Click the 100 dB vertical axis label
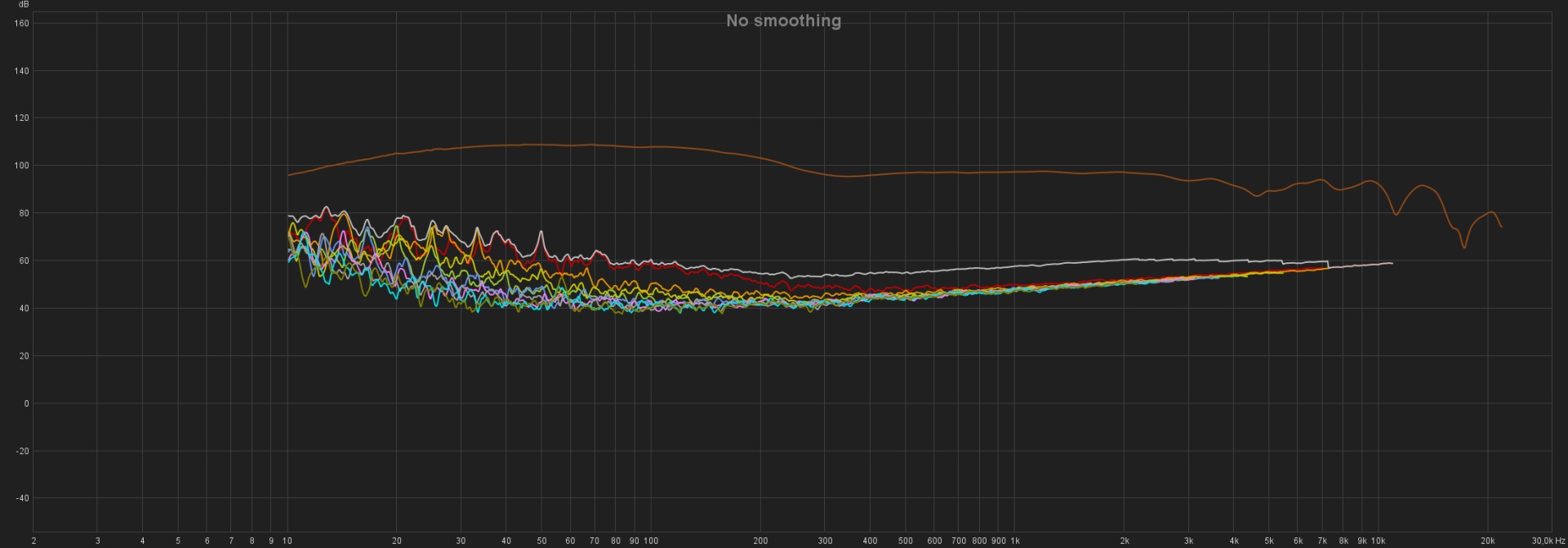Viewport: 1568px width, 548px height. 21,166
